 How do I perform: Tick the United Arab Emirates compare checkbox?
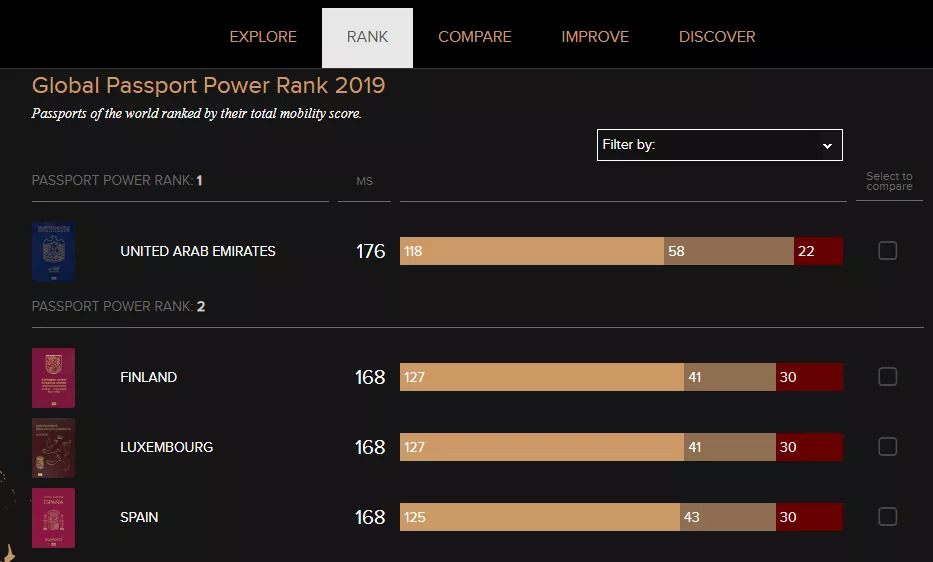pos(887,251)
